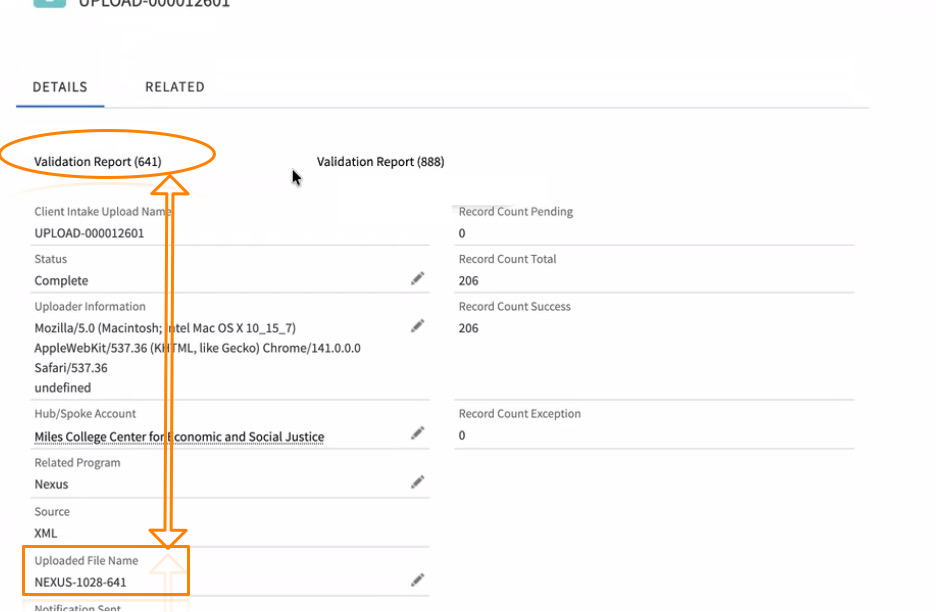Screen dimensions: 936x612
Task: Edit the Hub/Spoke Account field
Action: pyautogui.click(x=418, y=433)
